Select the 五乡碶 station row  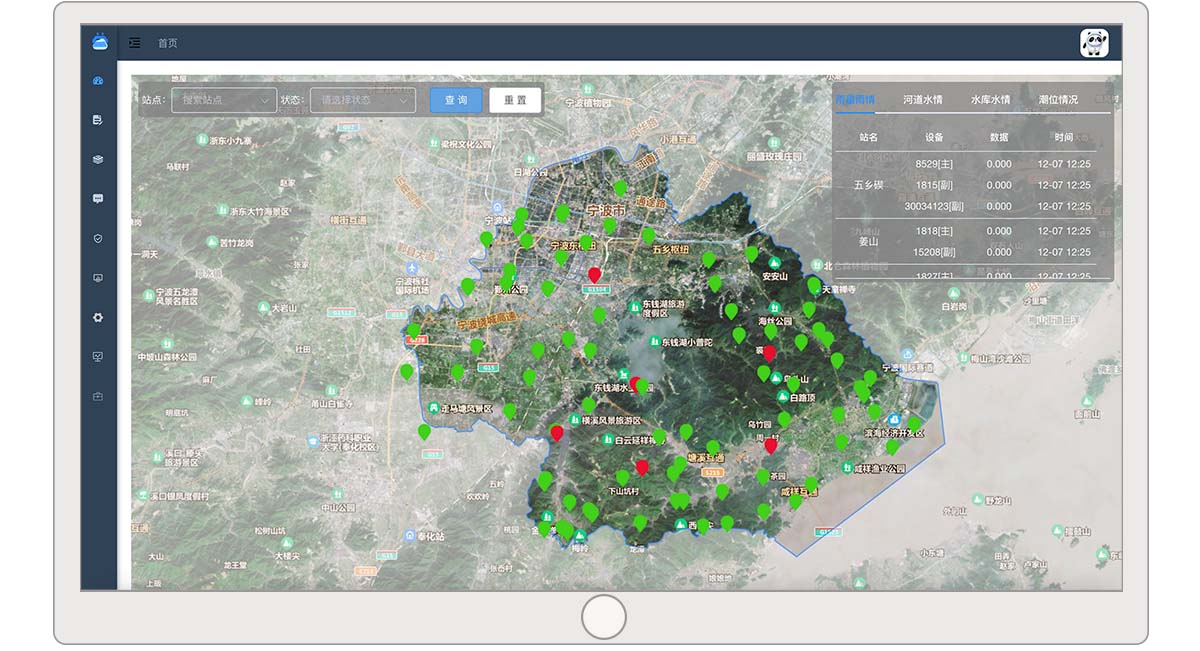tap(868, 185)
